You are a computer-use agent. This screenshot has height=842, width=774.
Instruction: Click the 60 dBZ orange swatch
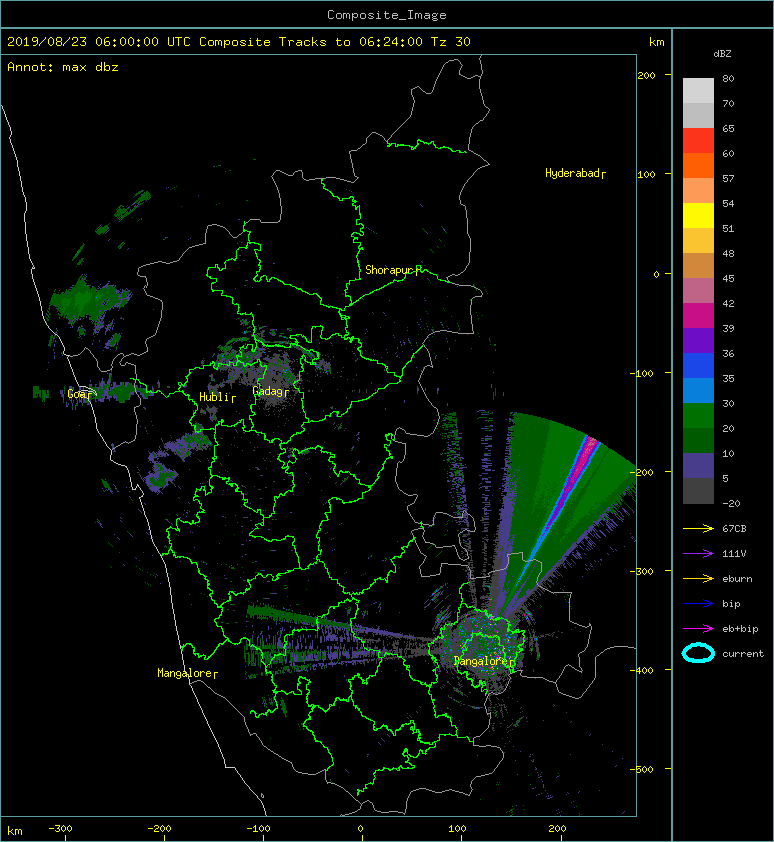pos(698,165)
